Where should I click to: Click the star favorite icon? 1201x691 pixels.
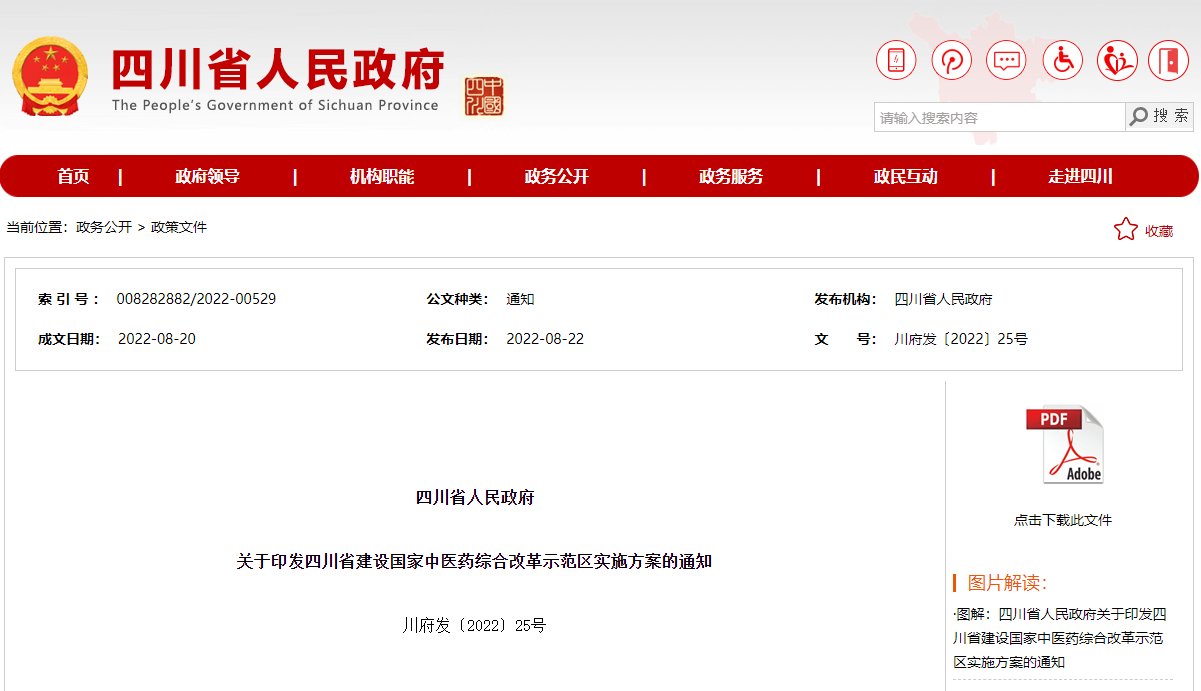tap(1126, 230)
